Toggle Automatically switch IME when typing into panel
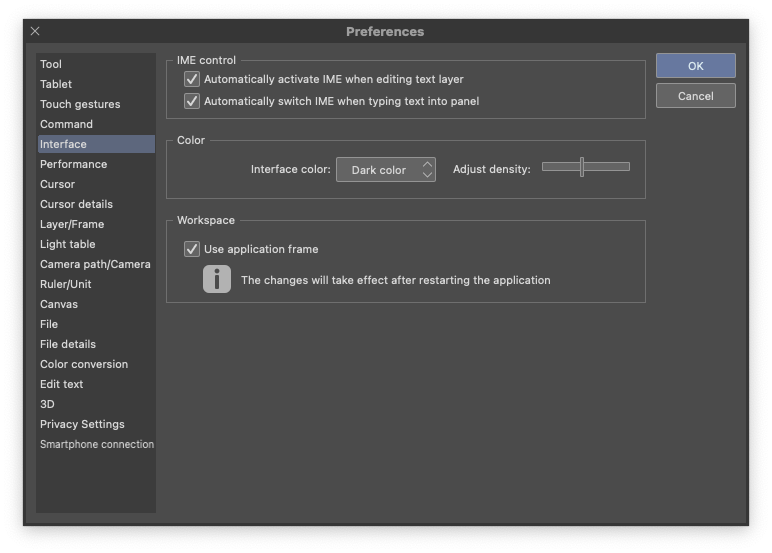This screenshot has height=553, width=772. 192,101
